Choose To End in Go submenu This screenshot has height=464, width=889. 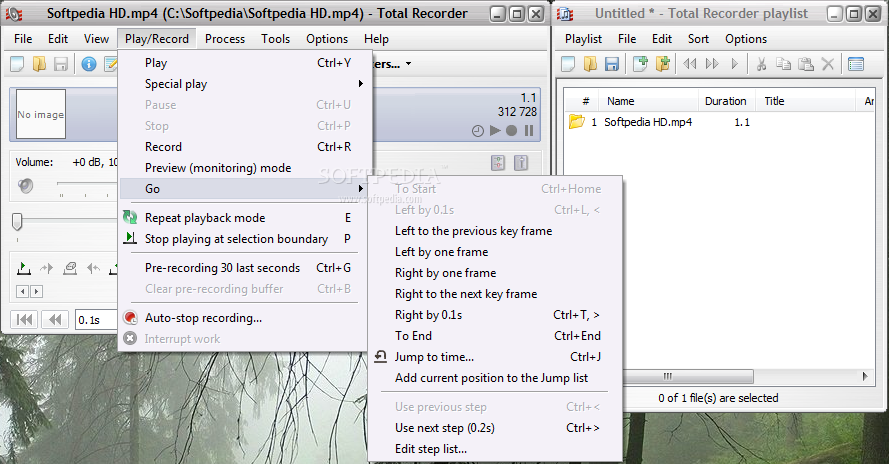[x=495, y=336]
